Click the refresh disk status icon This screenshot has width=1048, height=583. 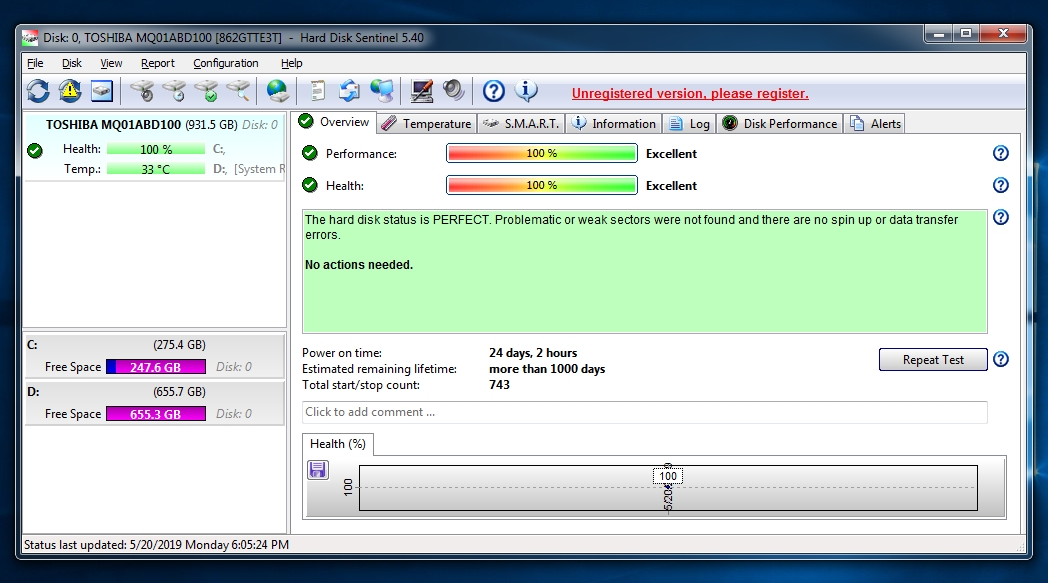[x=38, y=91]
